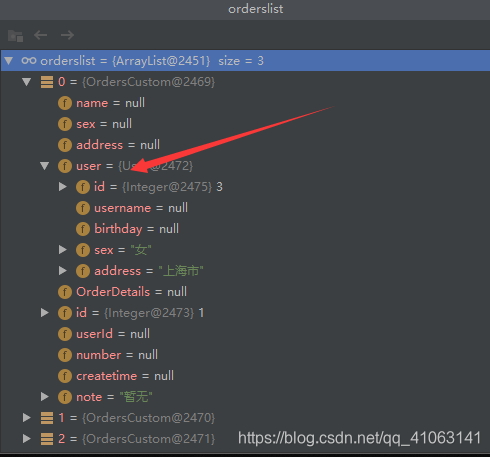Select the row "sex = null"

tap(245, 124)
